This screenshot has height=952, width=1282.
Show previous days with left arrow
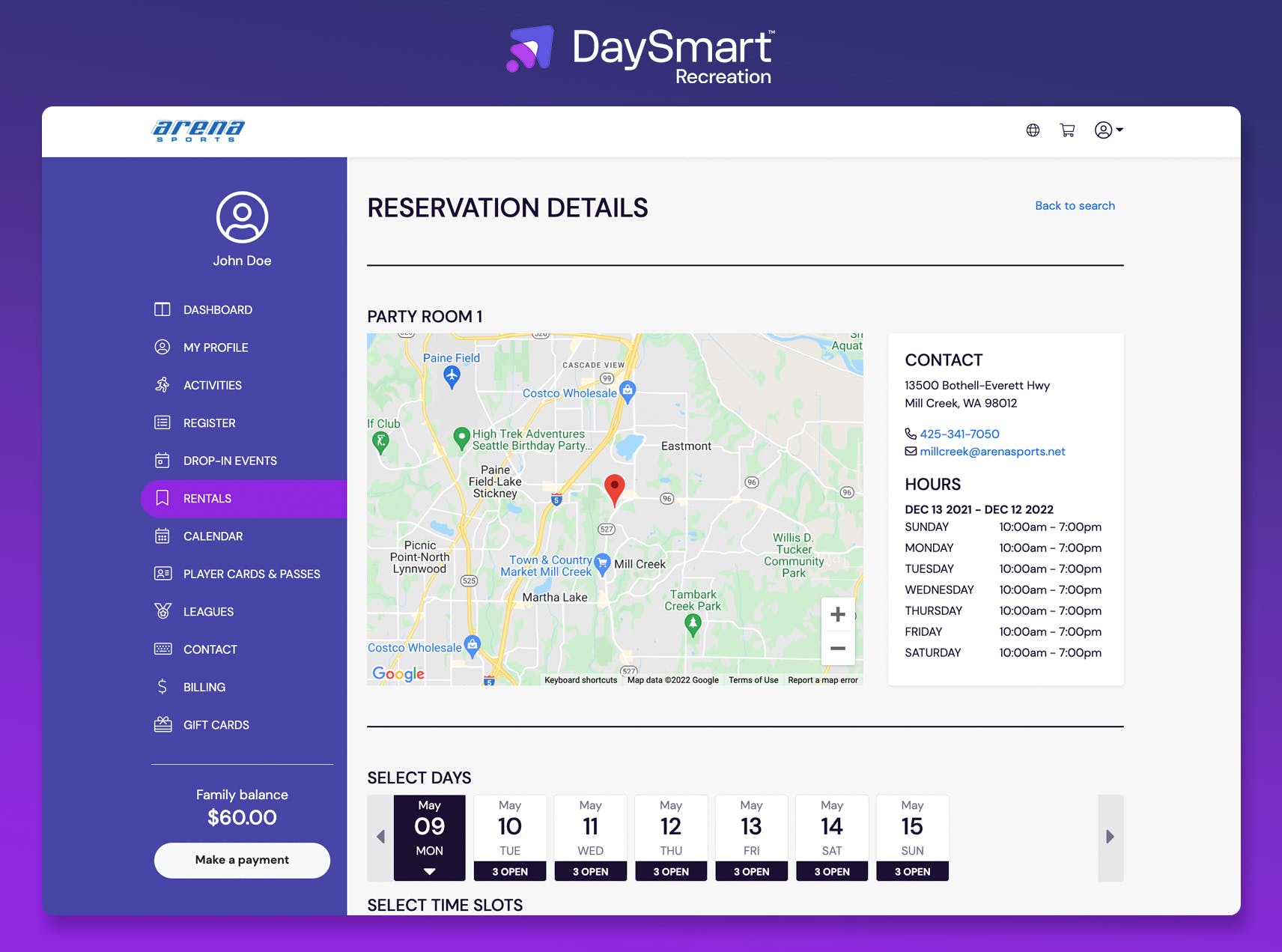pos(380,837)
